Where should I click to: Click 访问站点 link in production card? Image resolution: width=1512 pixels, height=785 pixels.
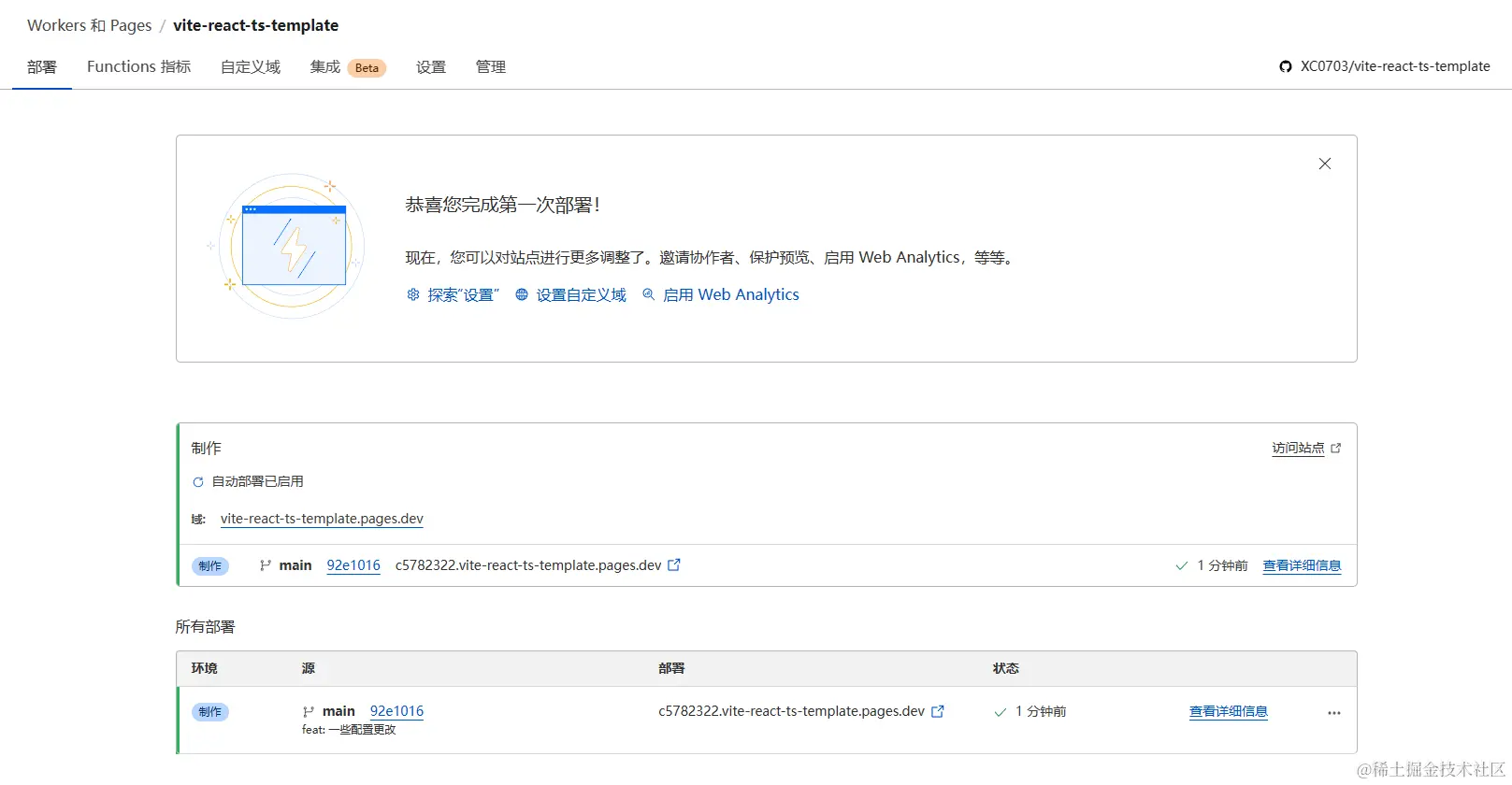[x=1298, y=449]
